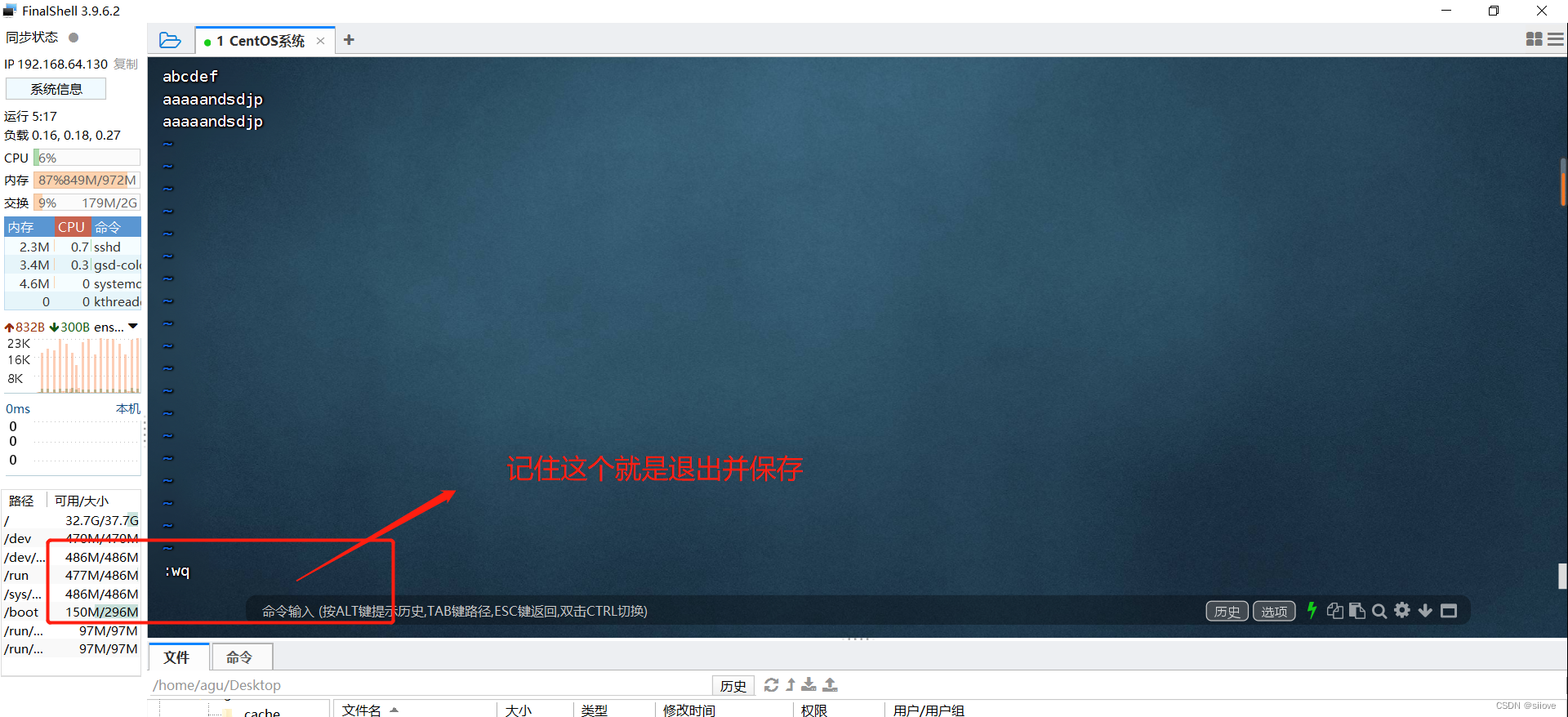Click the 可用/大小 column header
The height and width of the screenshot is (717, 1568).
click(x=82, y=501)
